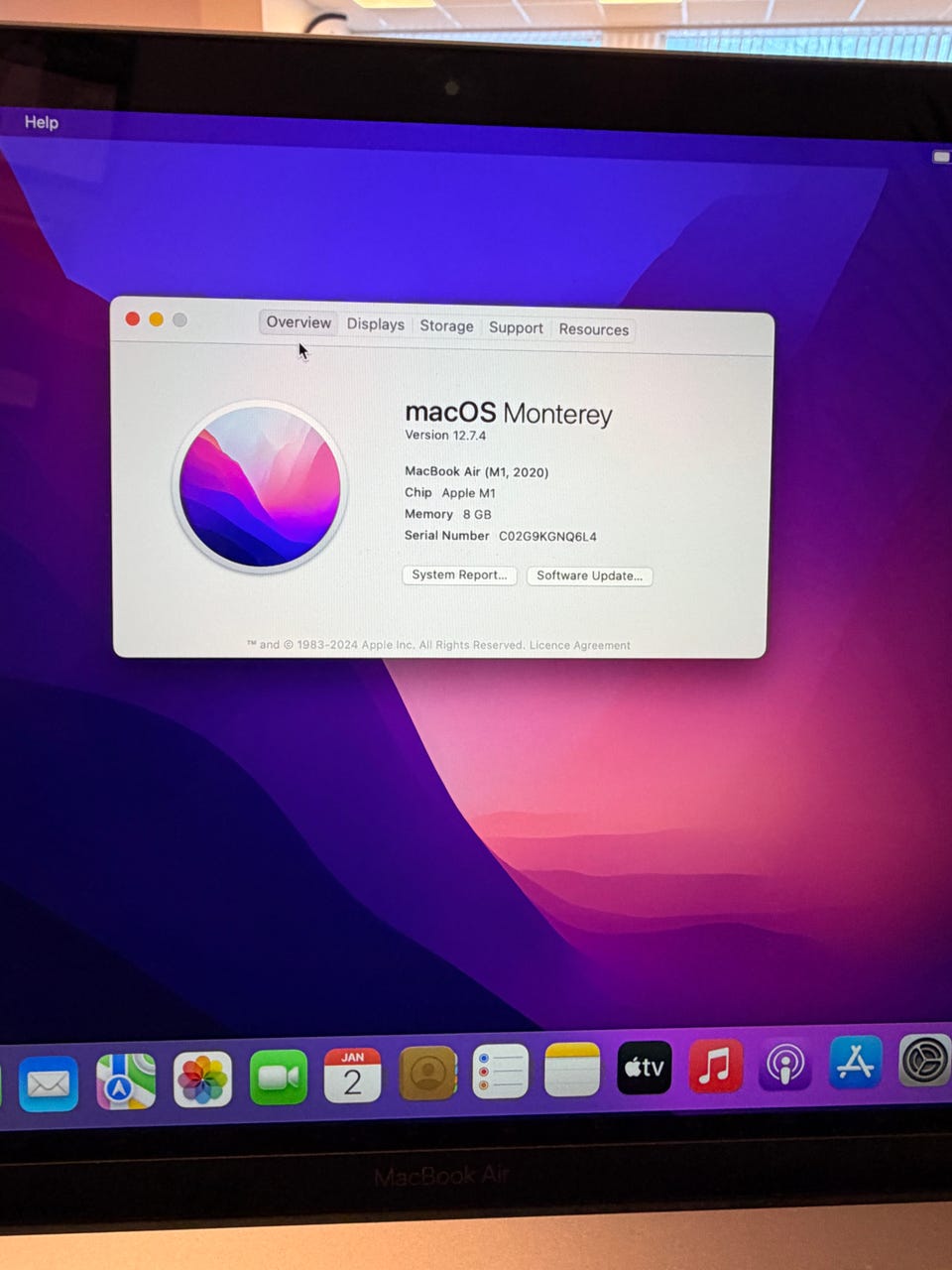The image size is (952, 1270).
Task: Click the menu bar status icon at right
Action: tap(940, 157)
